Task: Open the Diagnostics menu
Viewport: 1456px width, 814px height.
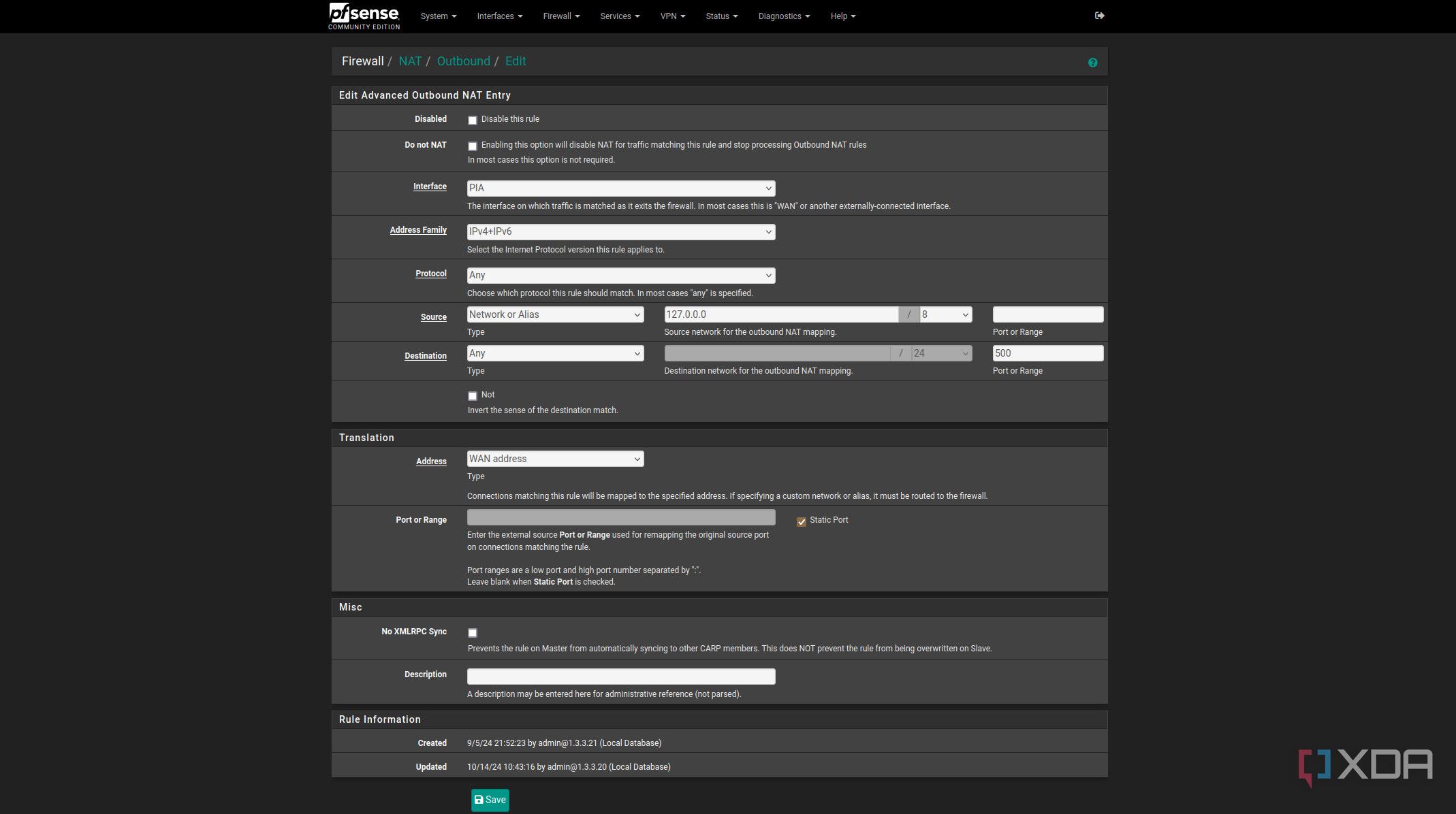Action: click(x=783, y=16)
